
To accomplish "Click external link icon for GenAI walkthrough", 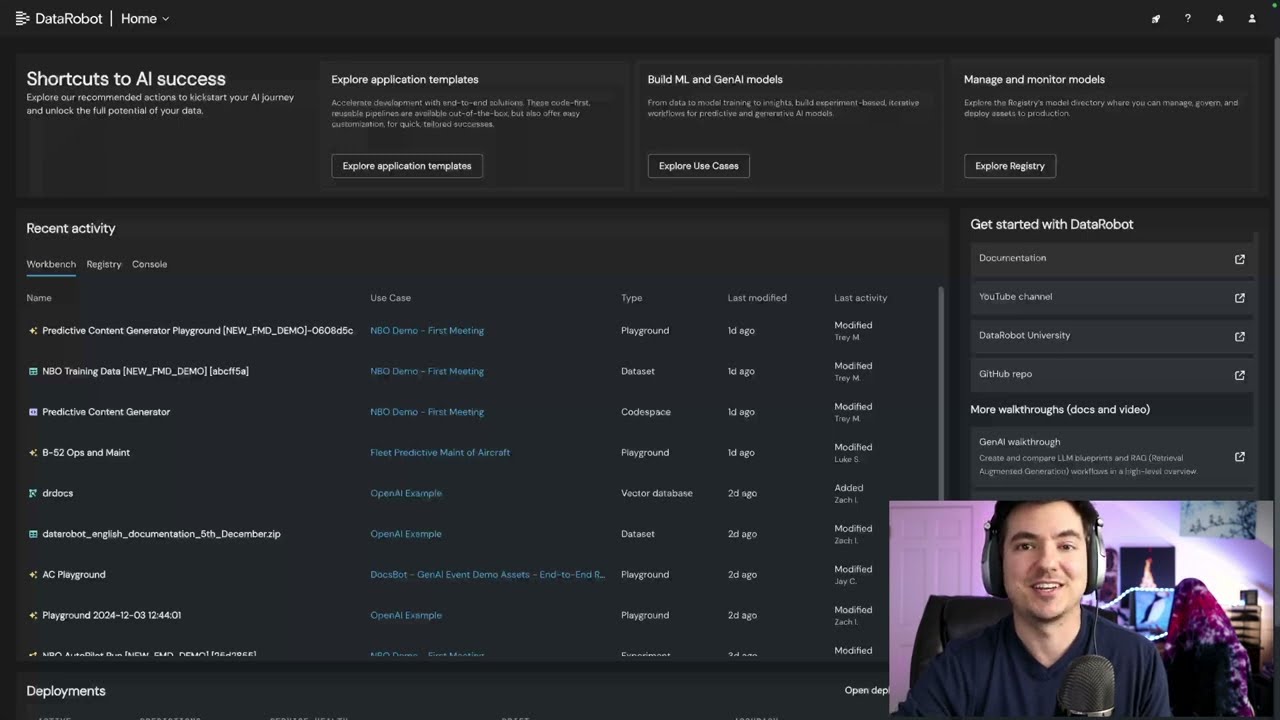I will click(x=1240, y=456).
